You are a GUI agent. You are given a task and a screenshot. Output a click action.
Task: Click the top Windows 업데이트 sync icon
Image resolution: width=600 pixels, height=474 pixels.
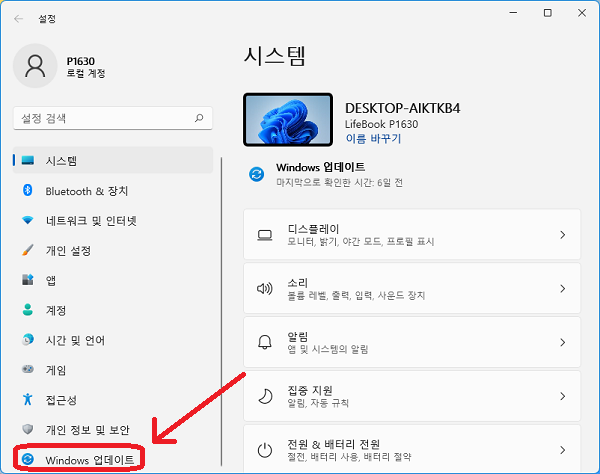tap(256, 174)
